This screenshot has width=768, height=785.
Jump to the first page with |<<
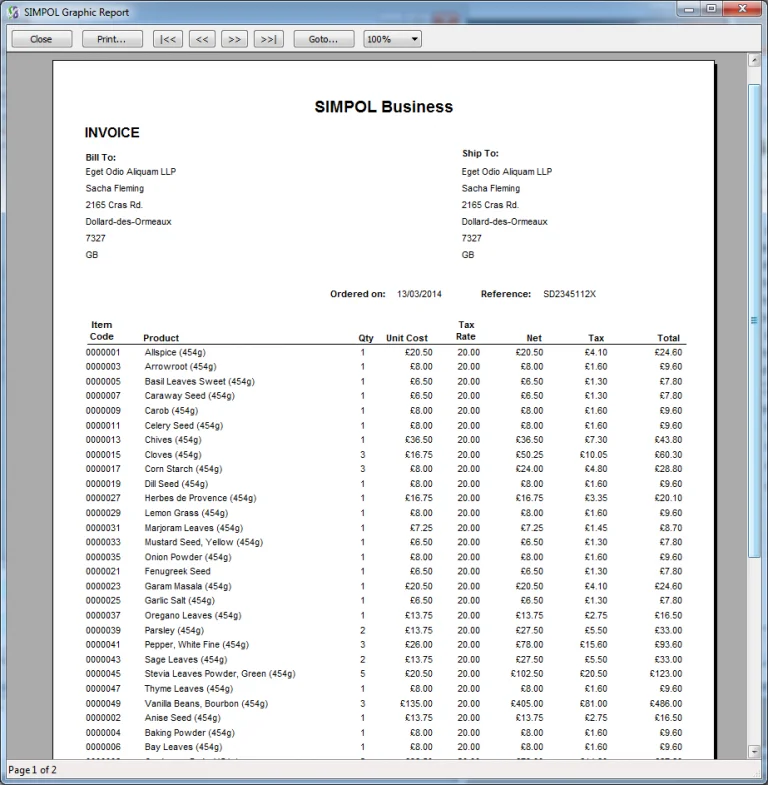point(167,39)
